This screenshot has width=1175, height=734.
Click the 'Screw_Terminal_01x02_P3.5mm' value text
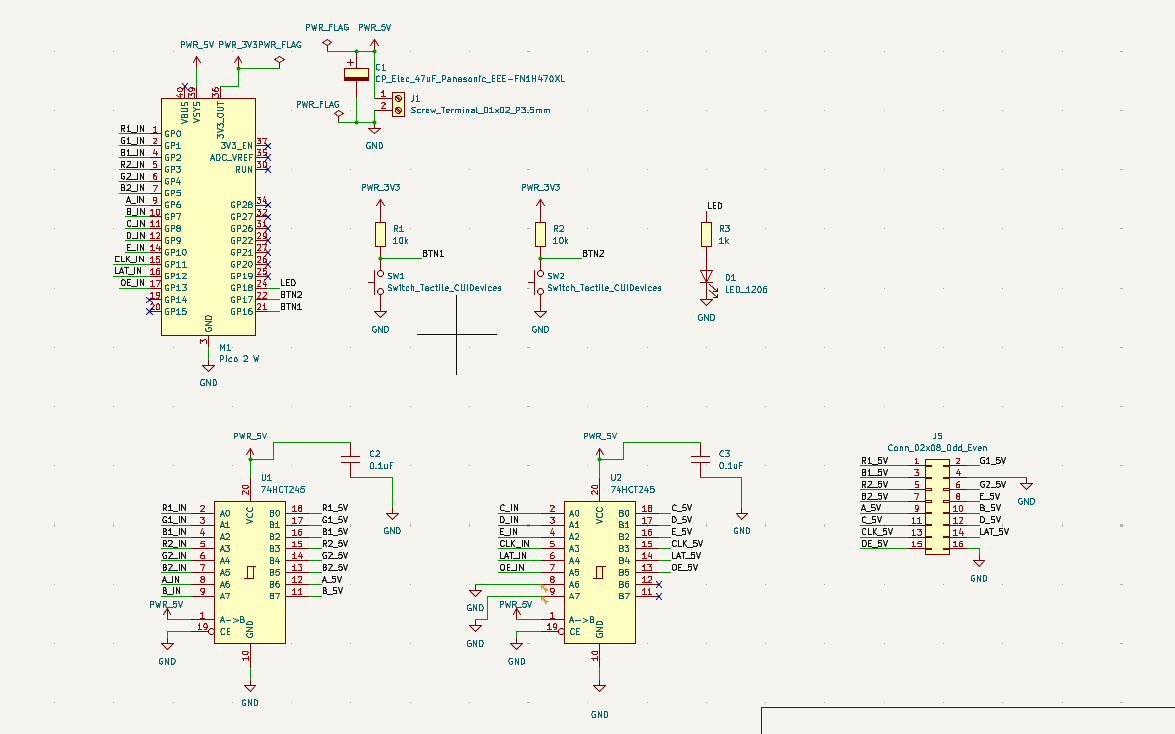coord(480,110)
